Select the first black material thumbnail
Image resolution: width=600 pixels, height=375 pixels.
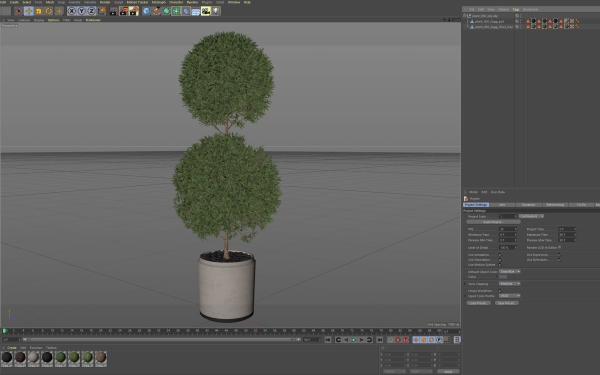click(7, 359)
